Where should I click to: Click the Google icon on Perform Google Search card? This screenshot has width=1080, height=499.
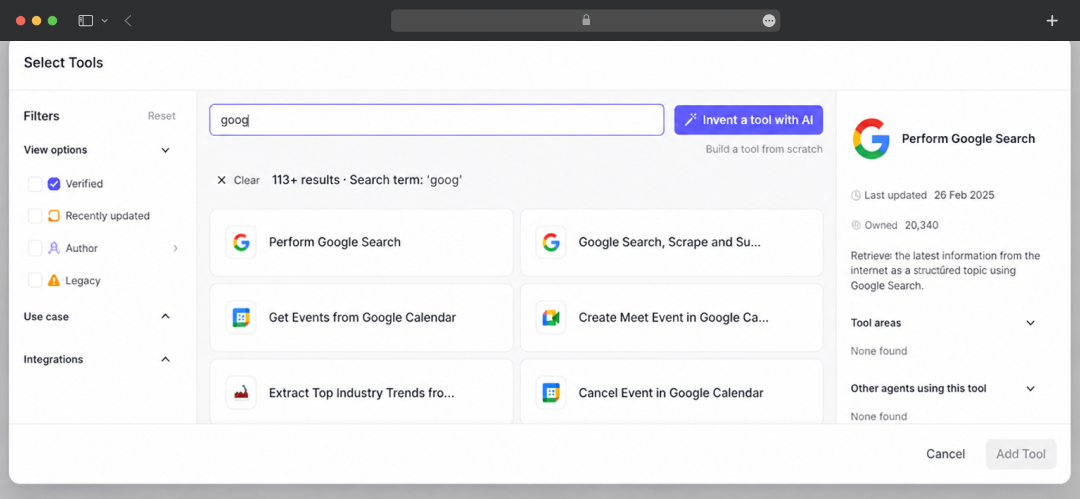point(240,242)
